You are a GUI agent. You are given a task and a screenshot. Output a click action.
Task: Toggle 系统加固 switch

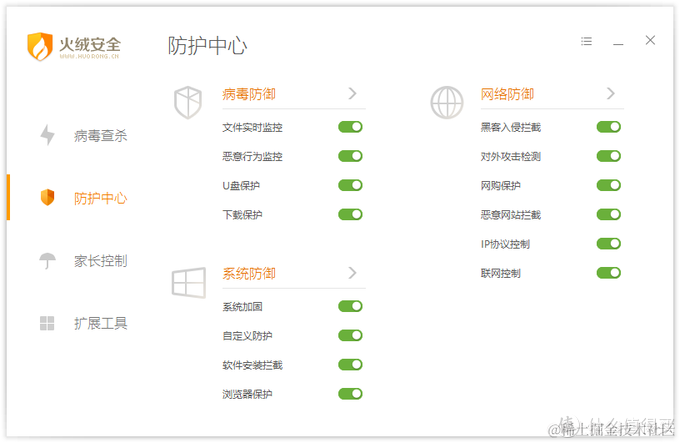(350, 306)
